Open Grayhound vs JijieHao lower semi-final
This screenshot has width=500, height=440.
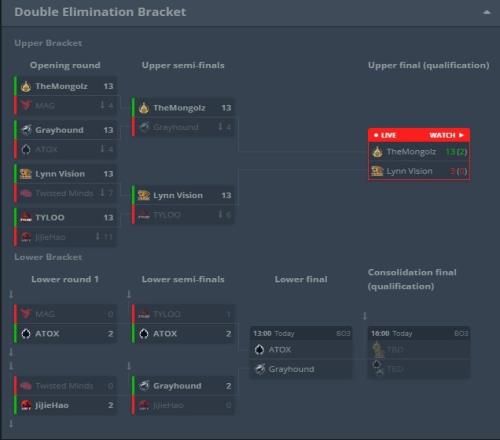click(183, 395)
